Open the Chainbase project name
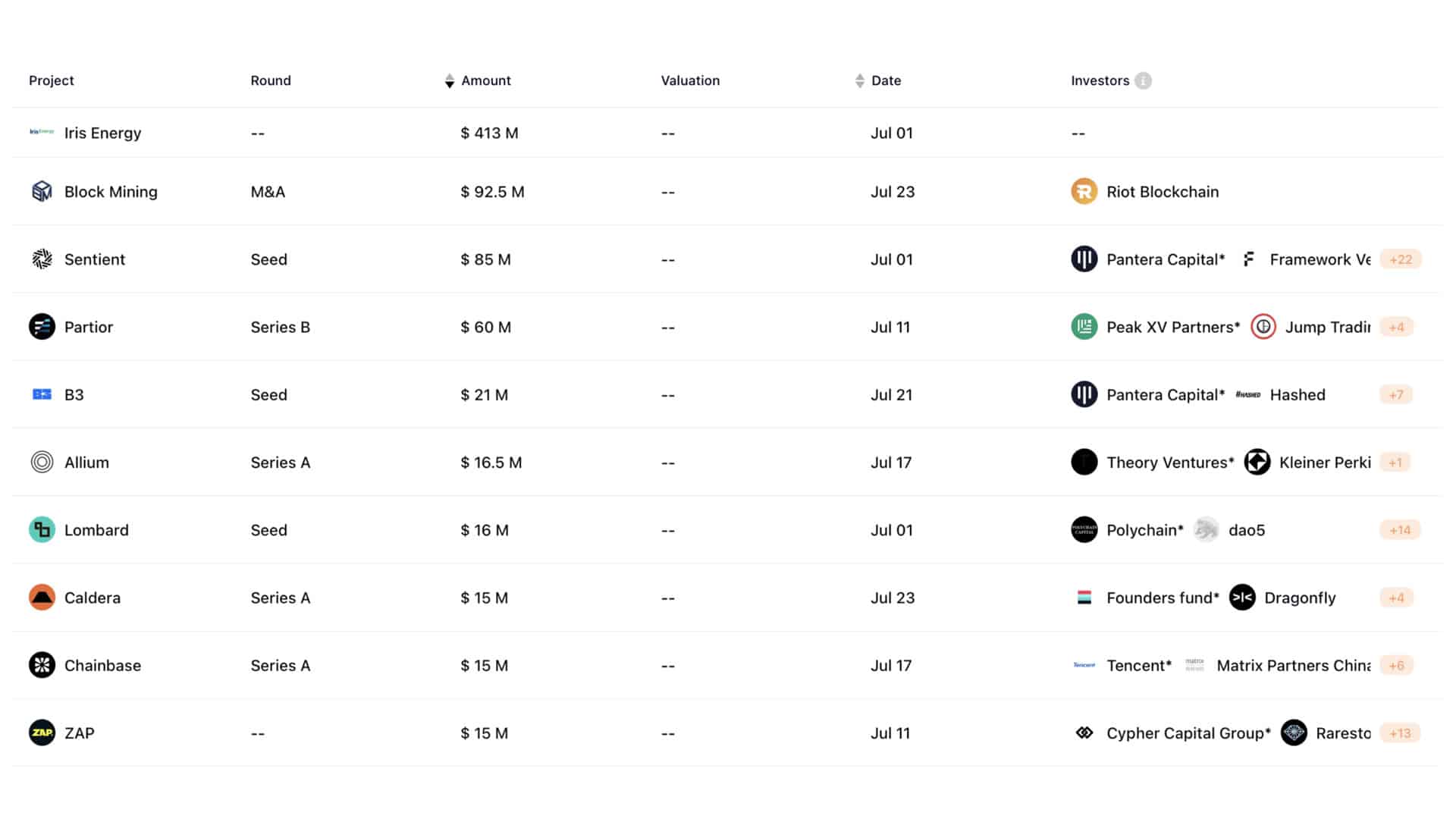This screenshot has width=1456, height=819. (102, 665)
